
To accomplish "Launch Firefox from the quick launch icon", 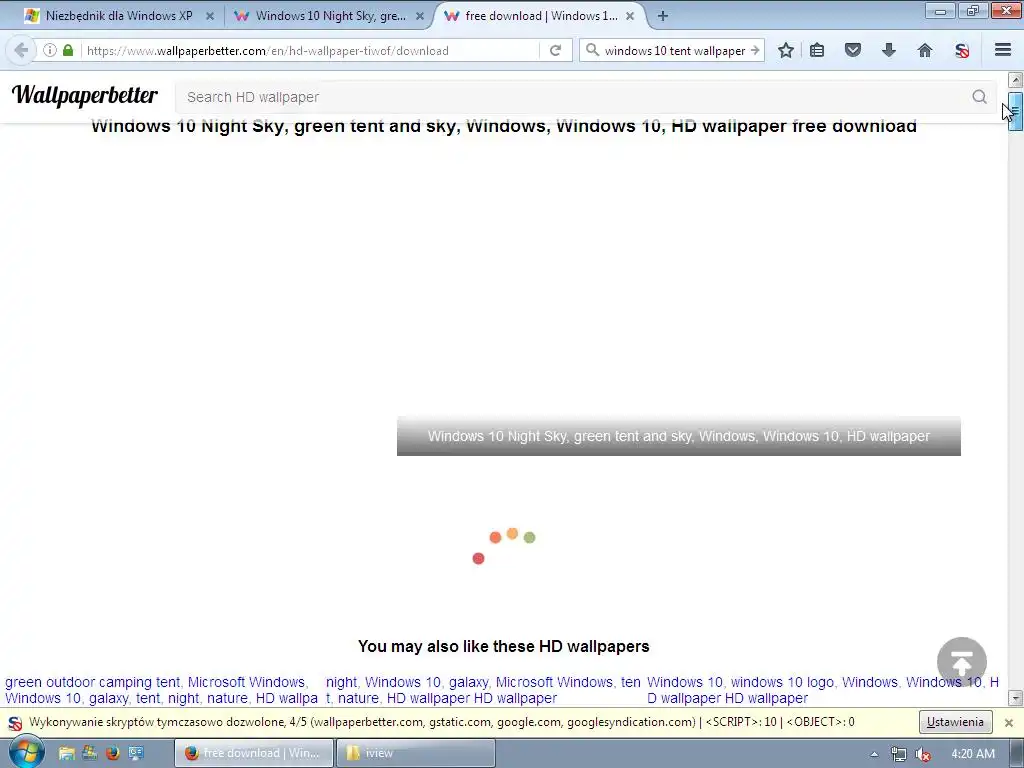I will pyautogui.click(x=112, y=753).
